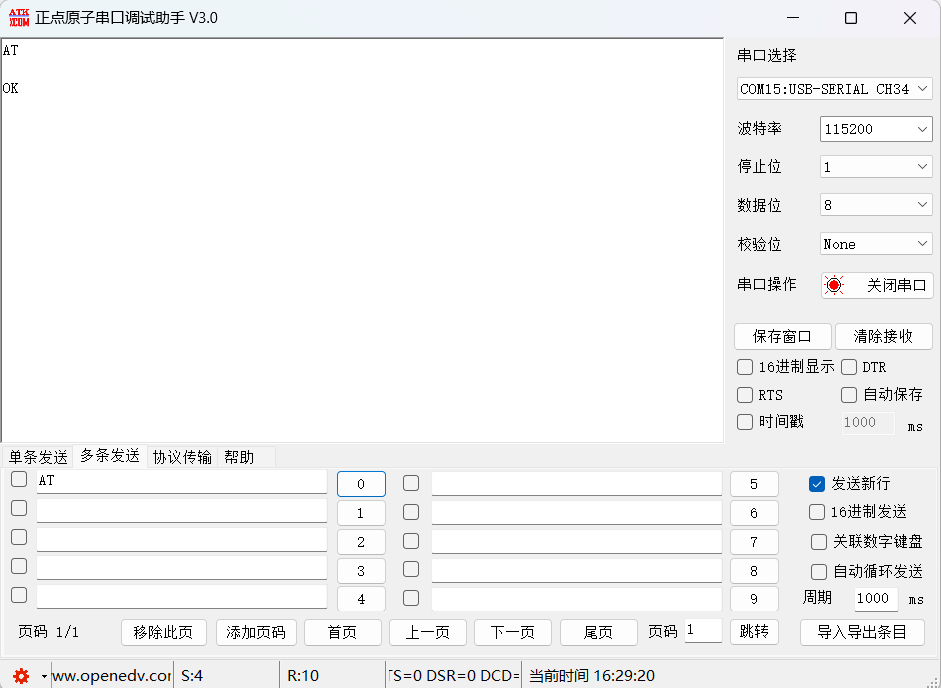Toggle the RTS checkbox
Viewport: 941px width, 688px height.
pyautogui.click(x=745, y=394)
